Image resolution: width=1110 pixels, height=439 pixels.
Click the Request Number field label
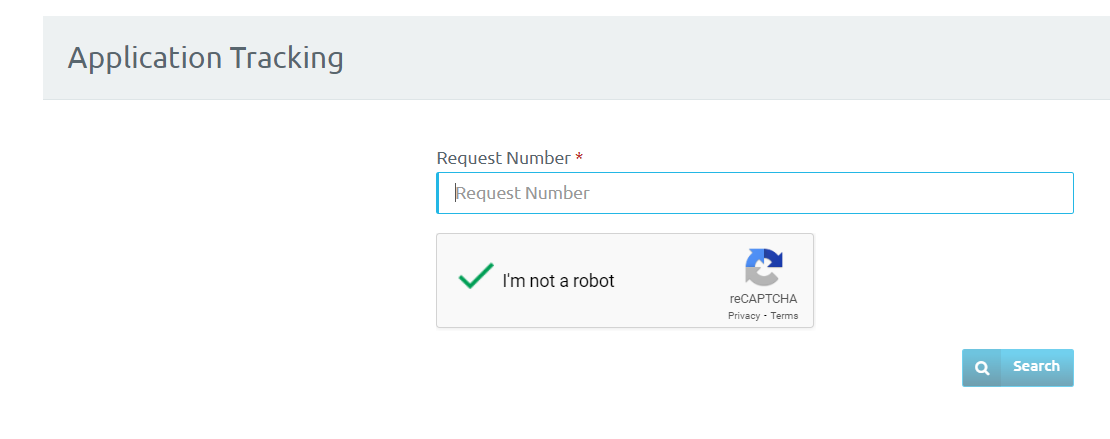point(503,158)
